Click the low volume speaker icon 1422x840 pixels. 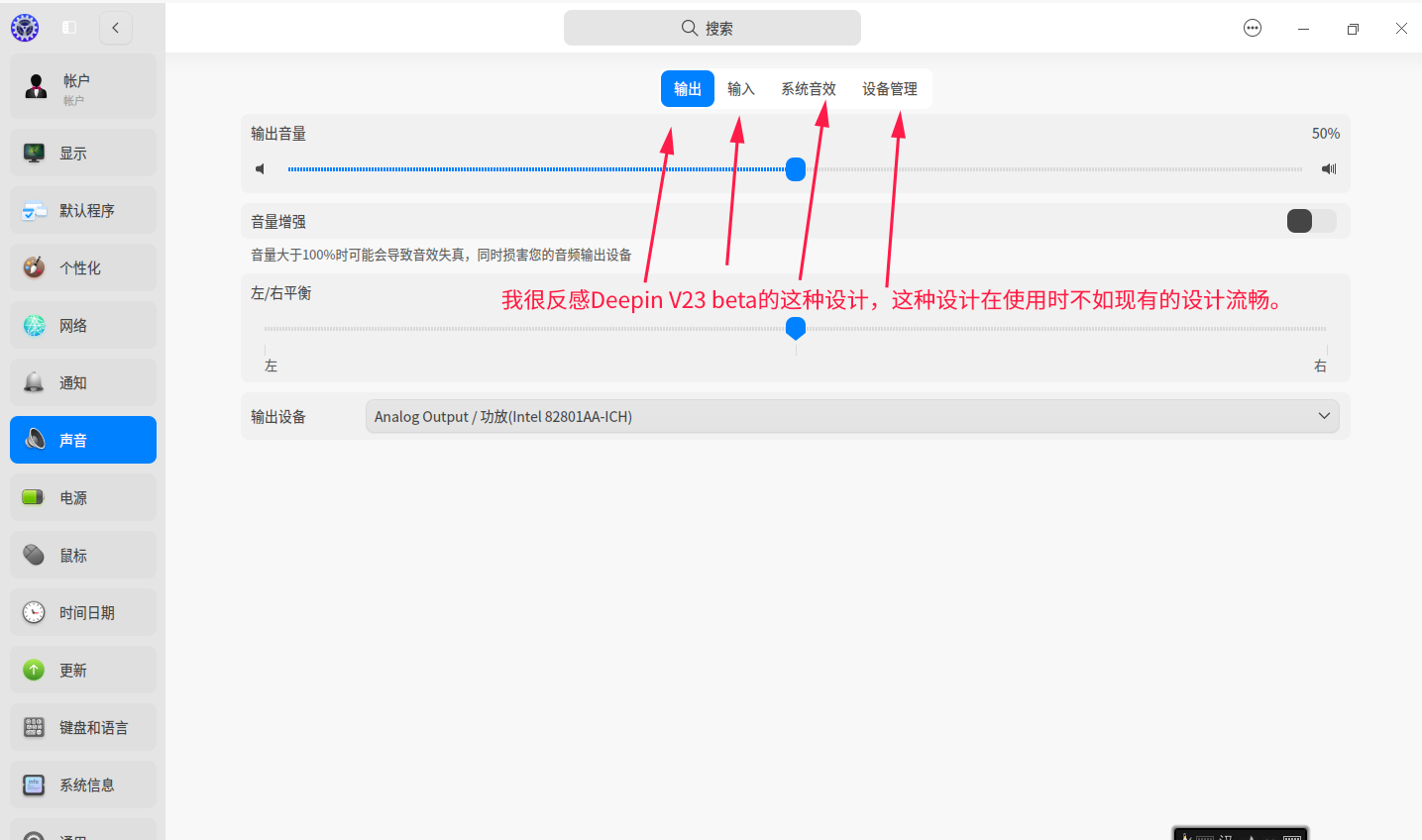tap(261, 169)
